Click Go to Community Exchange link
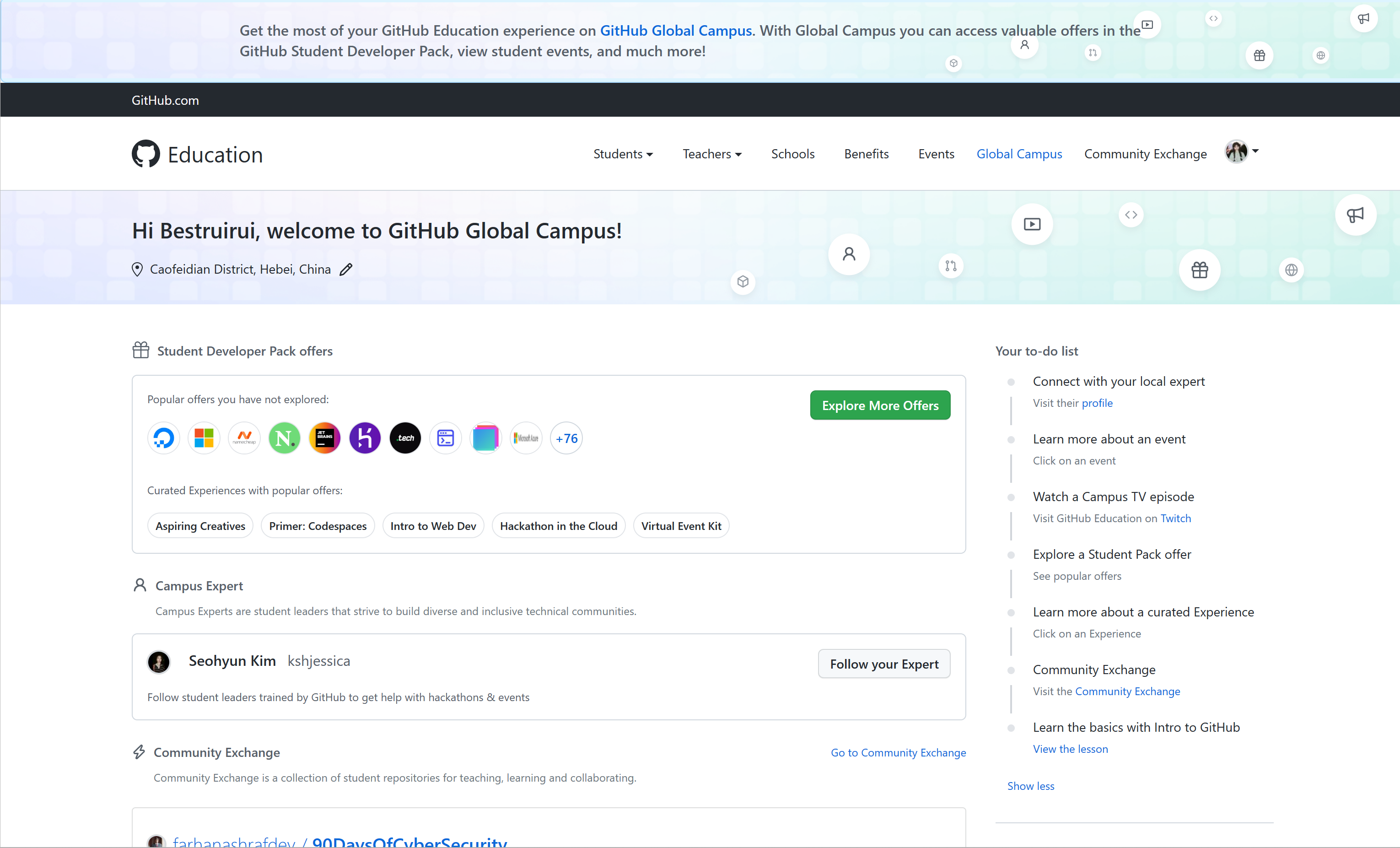This screenshot has width=1400, height=848. [898, 752]
